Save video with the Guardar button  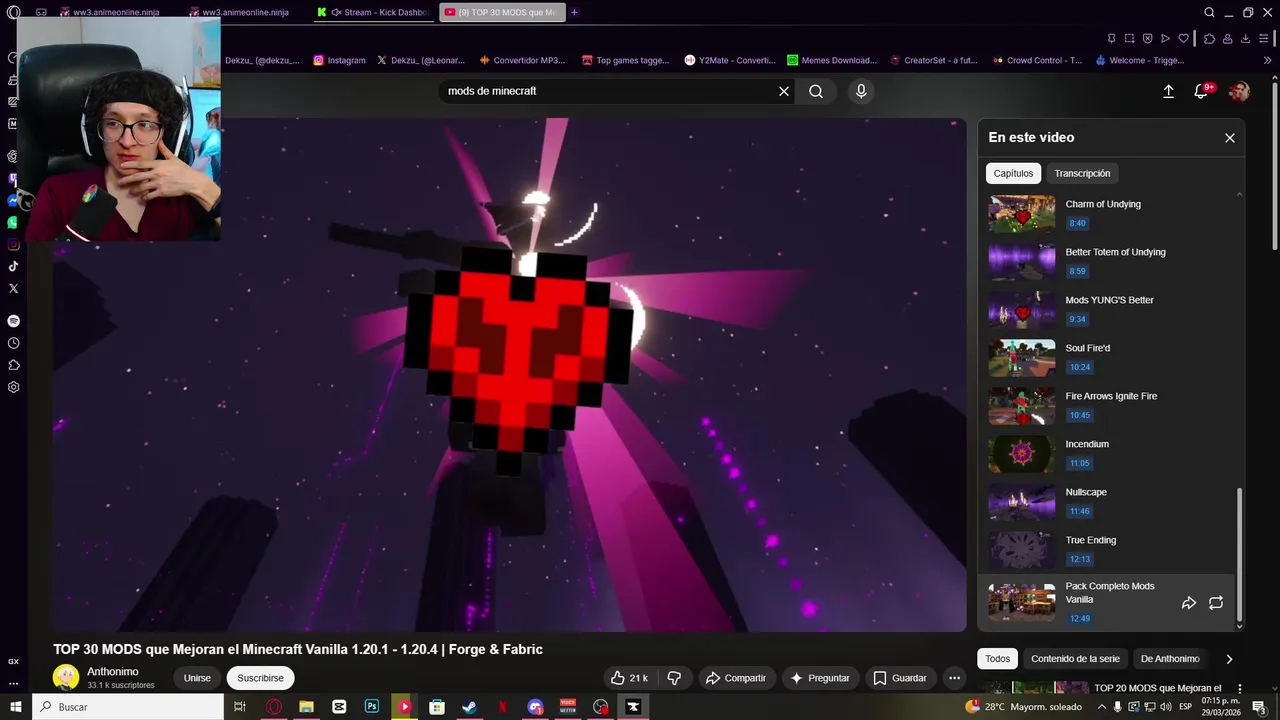pos(900,678)
